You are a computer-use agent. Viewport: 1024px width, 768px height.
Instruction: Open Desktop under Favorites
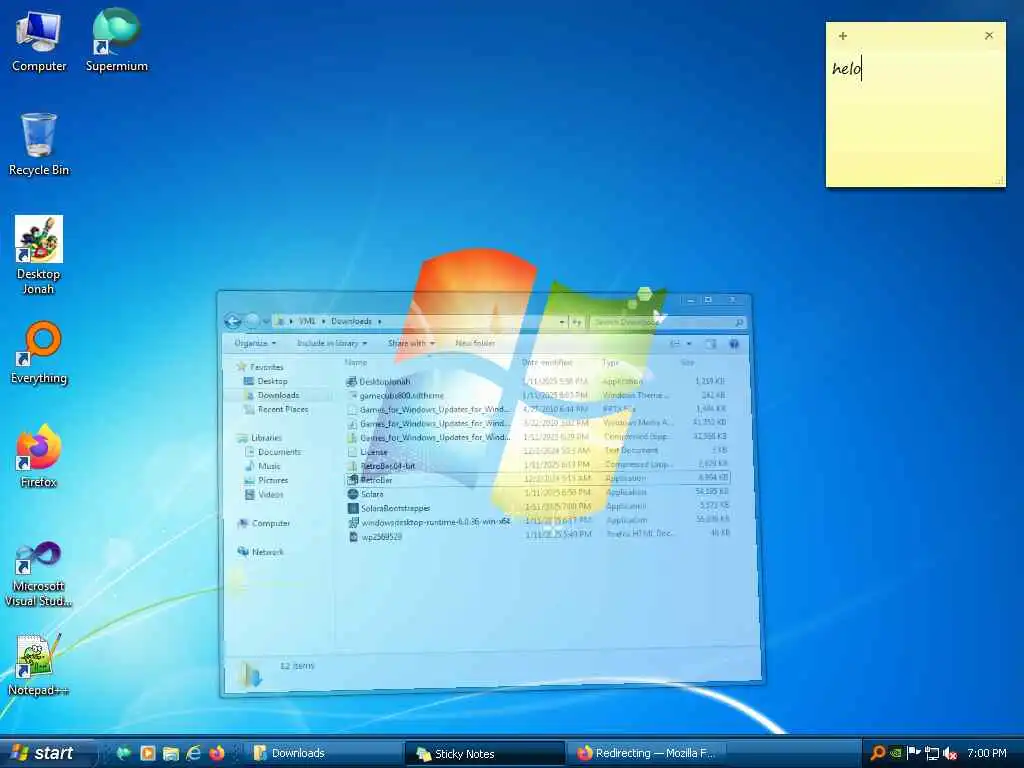click(x=266, y=381)
